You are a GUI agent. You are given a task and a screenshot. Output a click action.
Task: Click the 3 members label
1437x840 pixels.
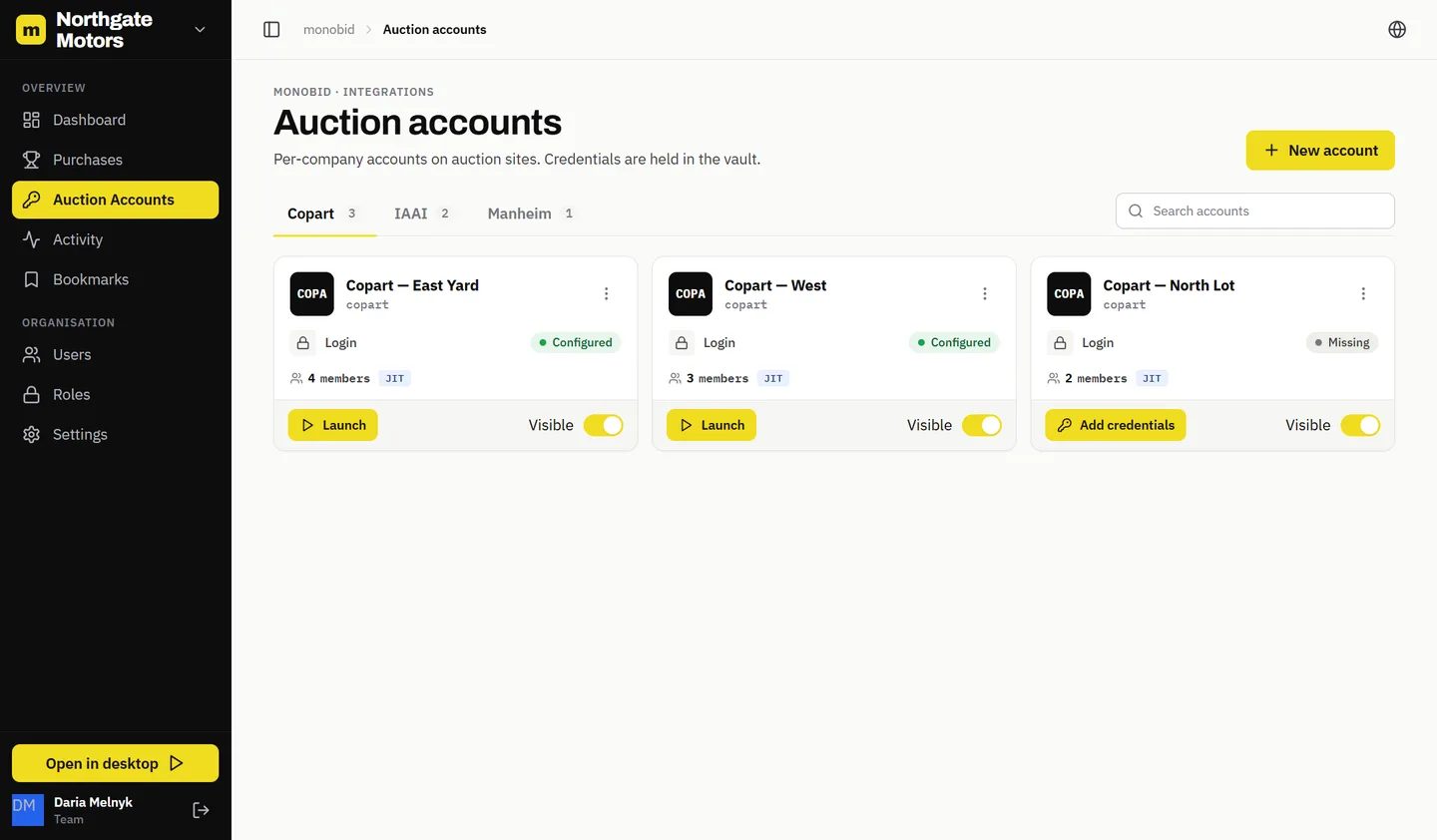pyautogui.click(x=717, y=378)
